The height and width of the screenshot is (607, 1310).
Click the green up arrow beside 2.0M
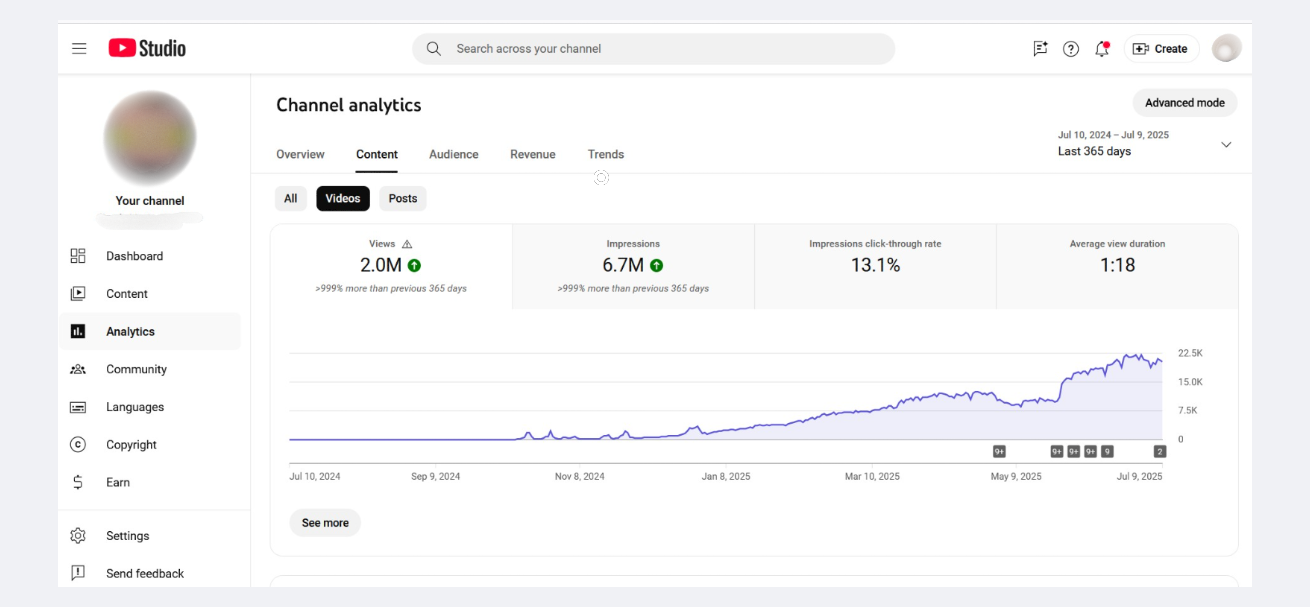(414, 265)
